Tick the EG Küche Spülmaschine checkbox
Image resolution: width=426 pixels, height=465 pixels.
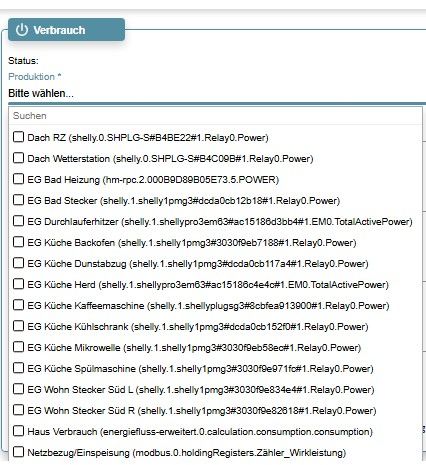(18, 368)
